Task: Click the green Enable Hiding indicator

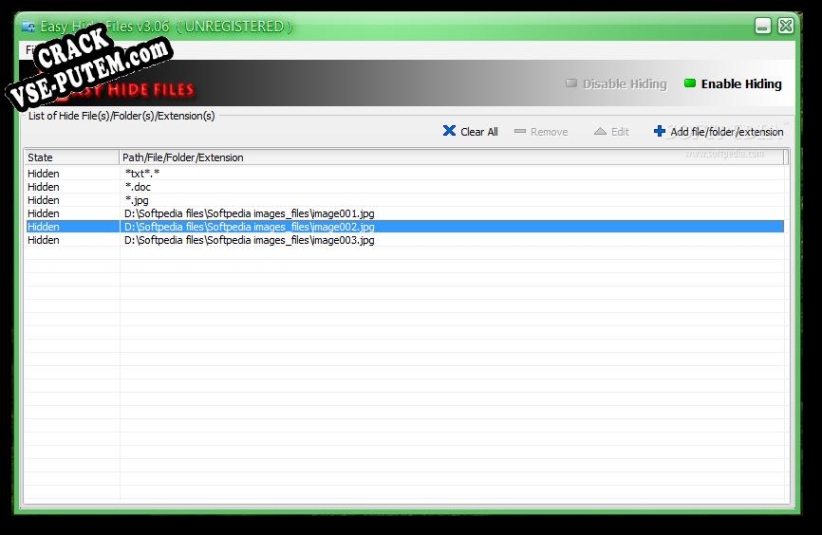Action: point(690,83)
